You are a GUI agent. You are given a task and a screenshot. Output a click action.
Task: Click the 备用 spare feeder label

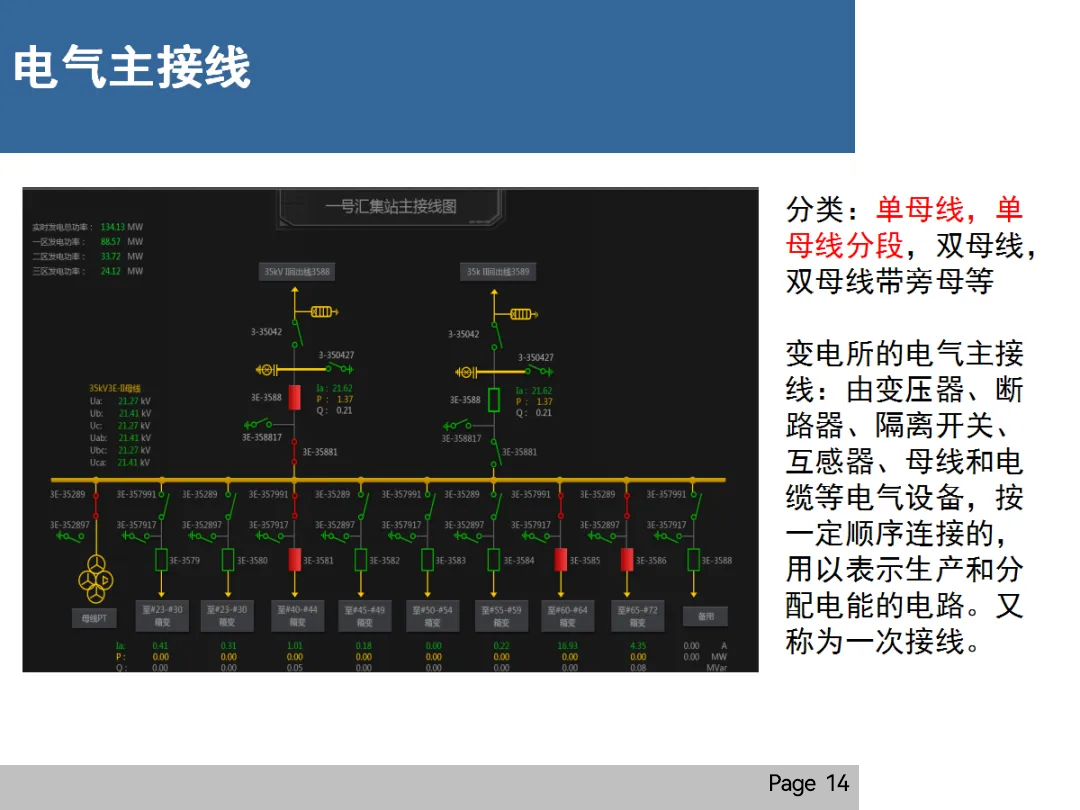click(705, 616)
